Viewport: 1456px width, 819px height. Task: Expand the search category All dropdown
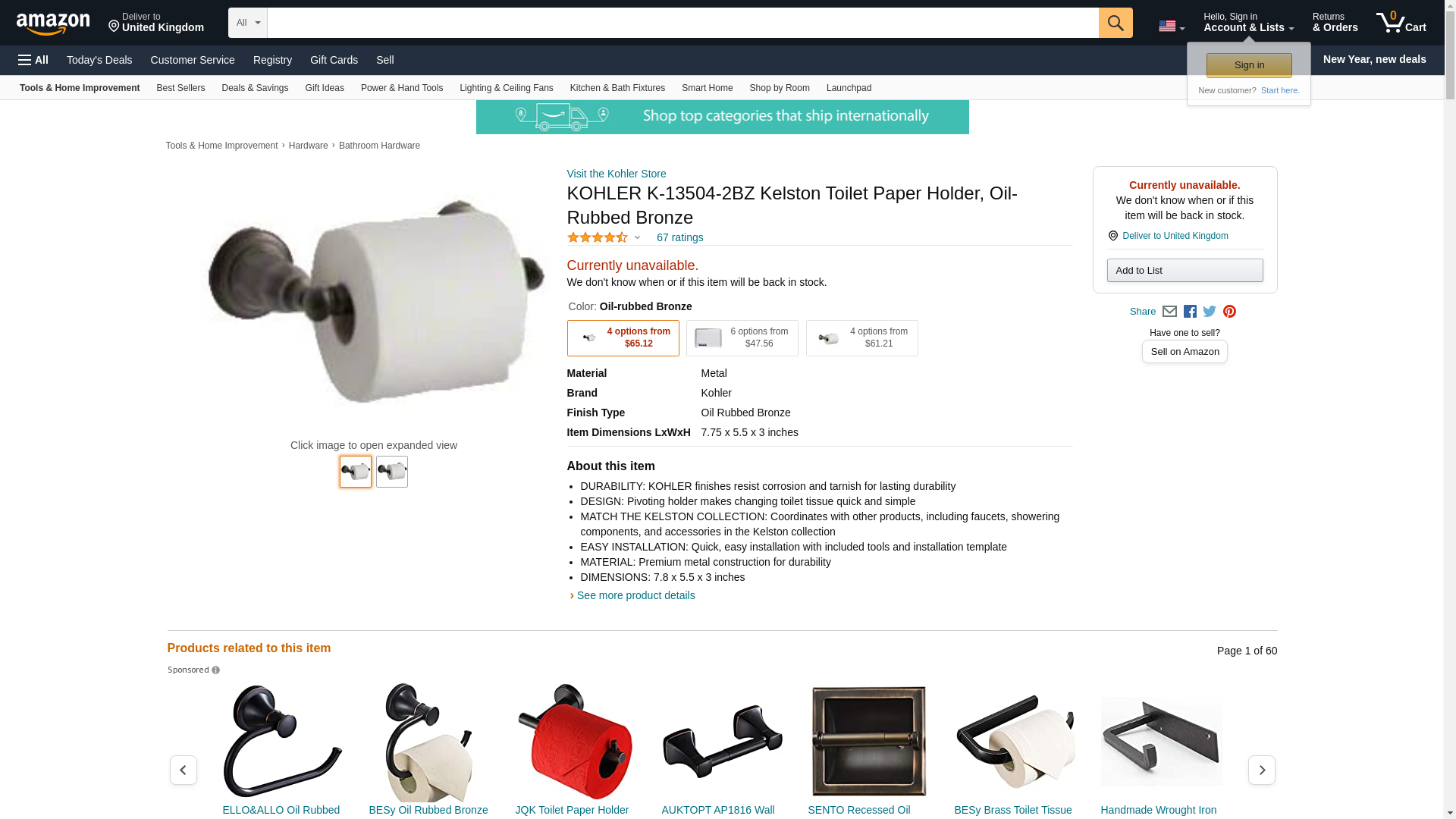248,23
